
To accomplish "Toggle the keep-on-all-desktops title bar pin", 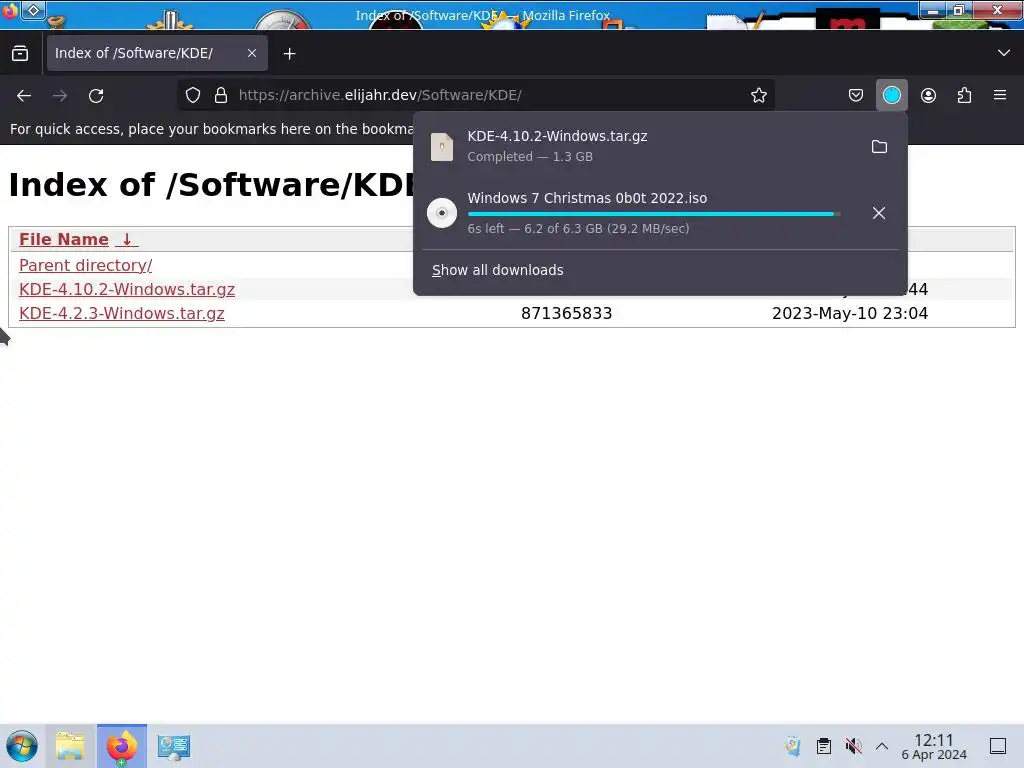I will (34, 10).
